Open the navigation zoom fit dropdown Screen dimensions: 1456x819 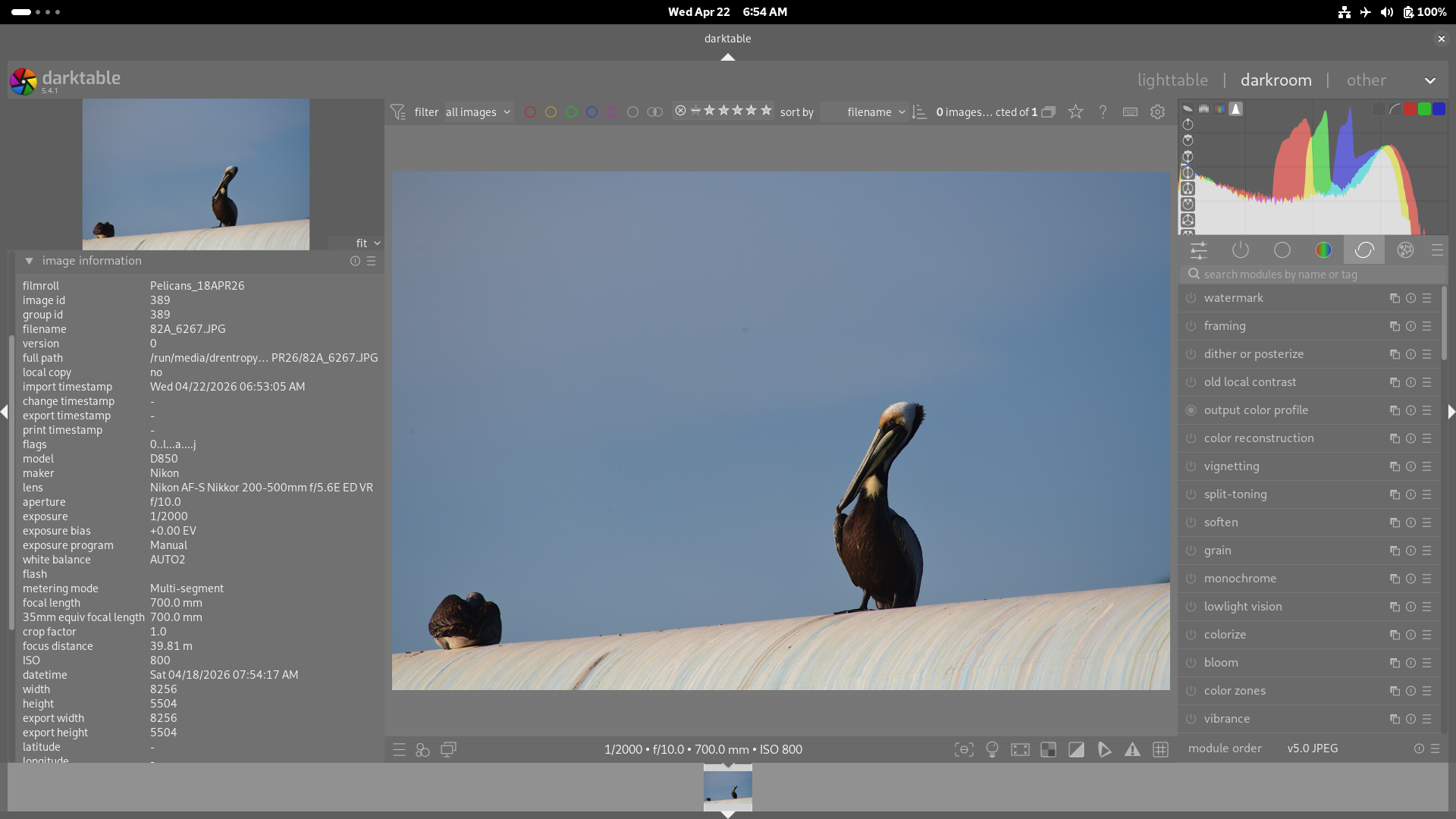368,243
